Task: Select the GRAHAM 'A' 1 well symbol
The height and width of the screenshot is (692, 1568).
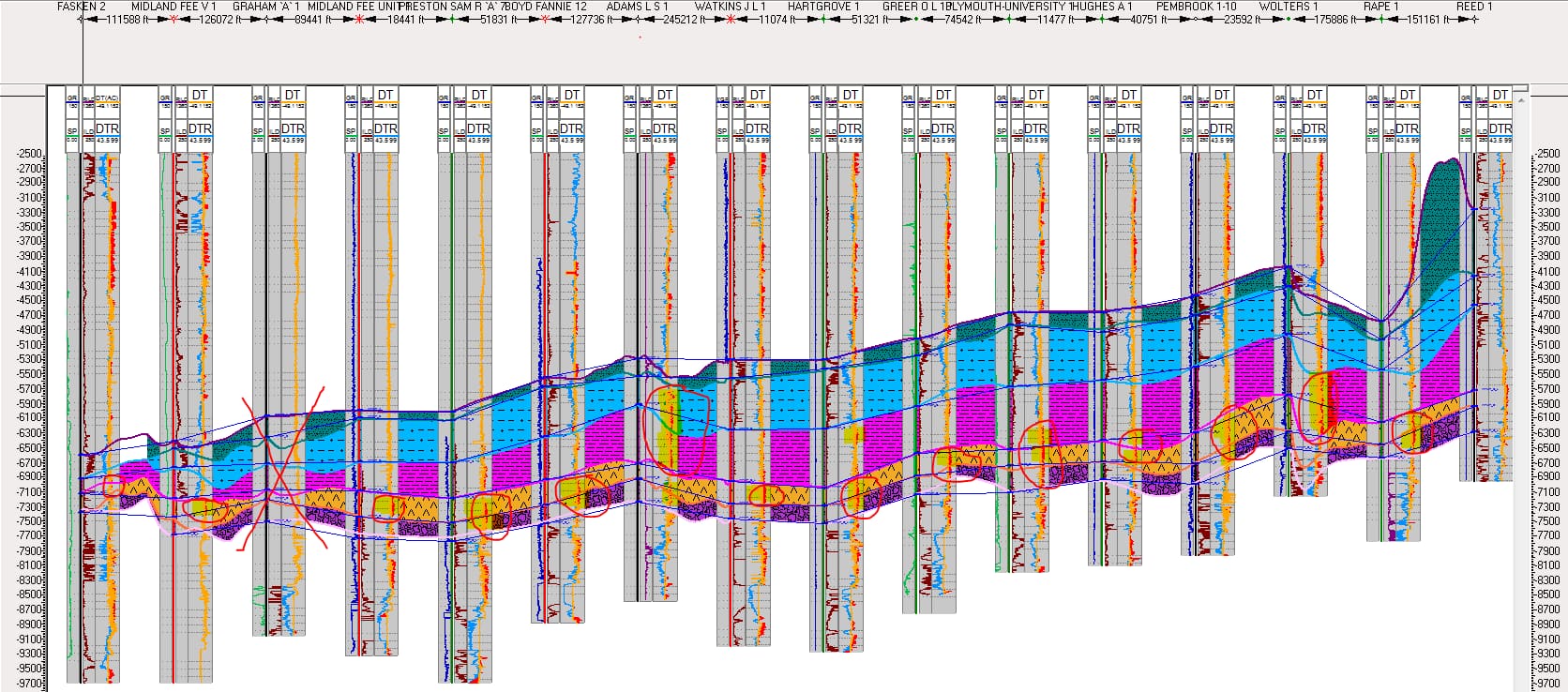Action: click(267, 19)
